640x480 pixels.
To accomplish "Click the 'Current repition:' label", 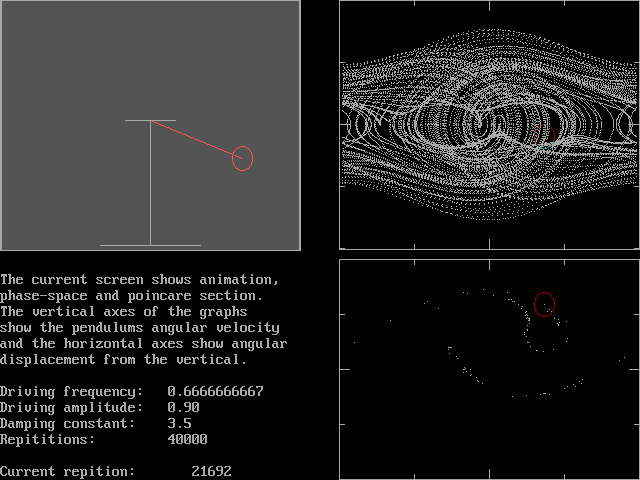I will click(x=67, y=471).
